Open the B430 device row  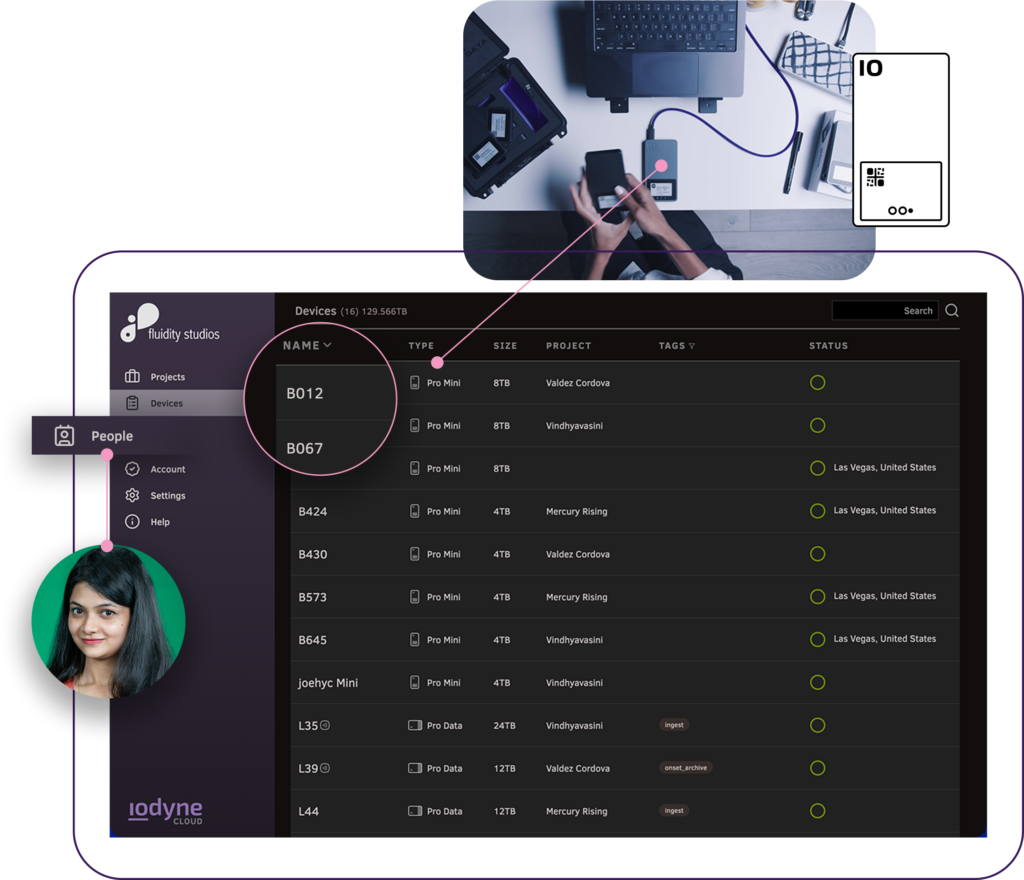point(625,554)
